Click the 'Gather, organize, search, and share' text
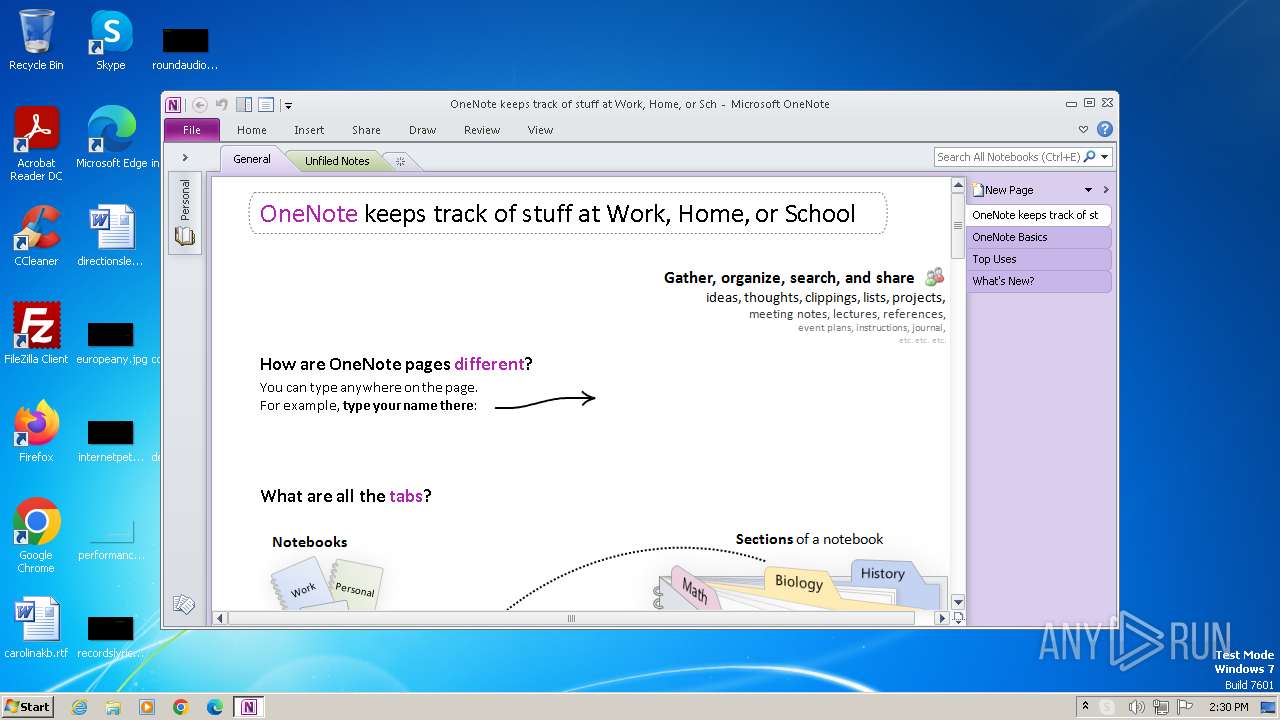1280x720 pixels. (x=789, y=278)
